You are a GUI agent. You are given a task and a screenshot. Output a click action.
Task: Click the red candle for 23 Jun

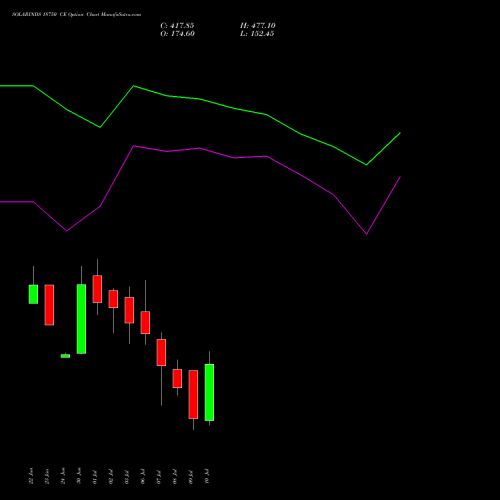tap(49, 305)
